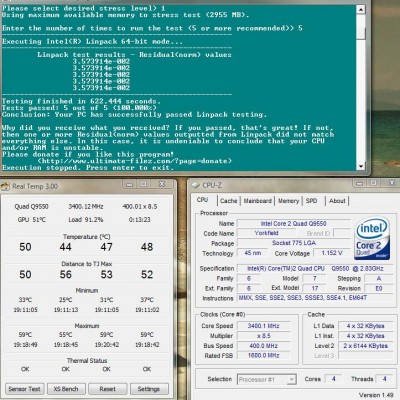Click the Reset button in Real Temp

[x=107, y=389]
